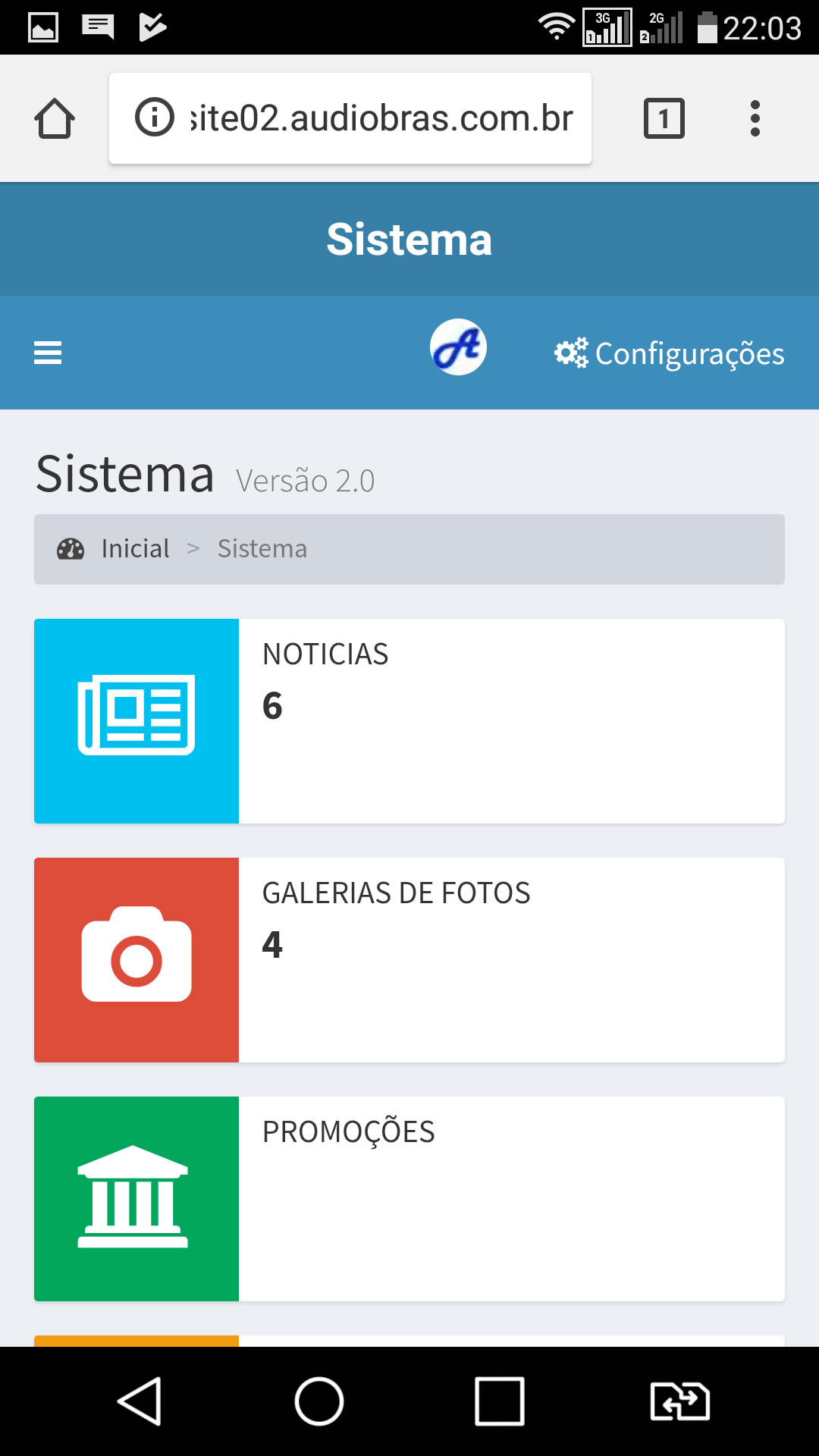This screenshot has height=1456, width=819.
Task: Tap the Android back navigation button
Action: coord(140,1401)
